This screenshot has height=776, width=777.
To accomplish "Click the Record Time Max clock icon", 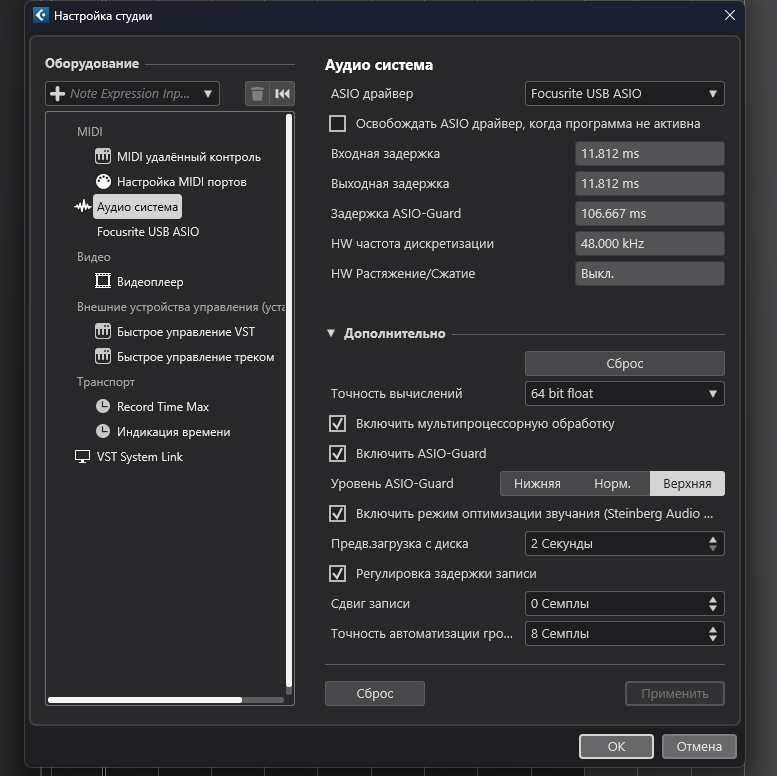I will click(x=103, y=407).
